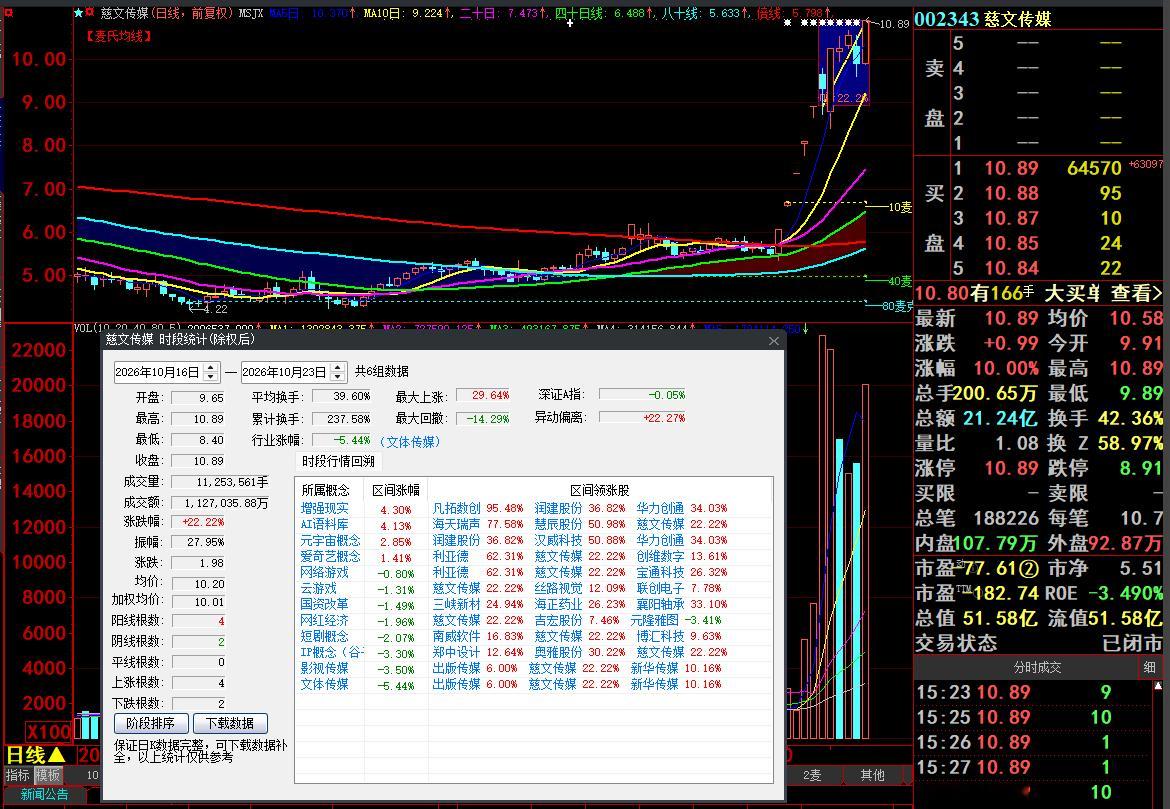The image size is (1170, 809).
Task: Open the AI语料库 concept row
Action: (x=325, y=524)
